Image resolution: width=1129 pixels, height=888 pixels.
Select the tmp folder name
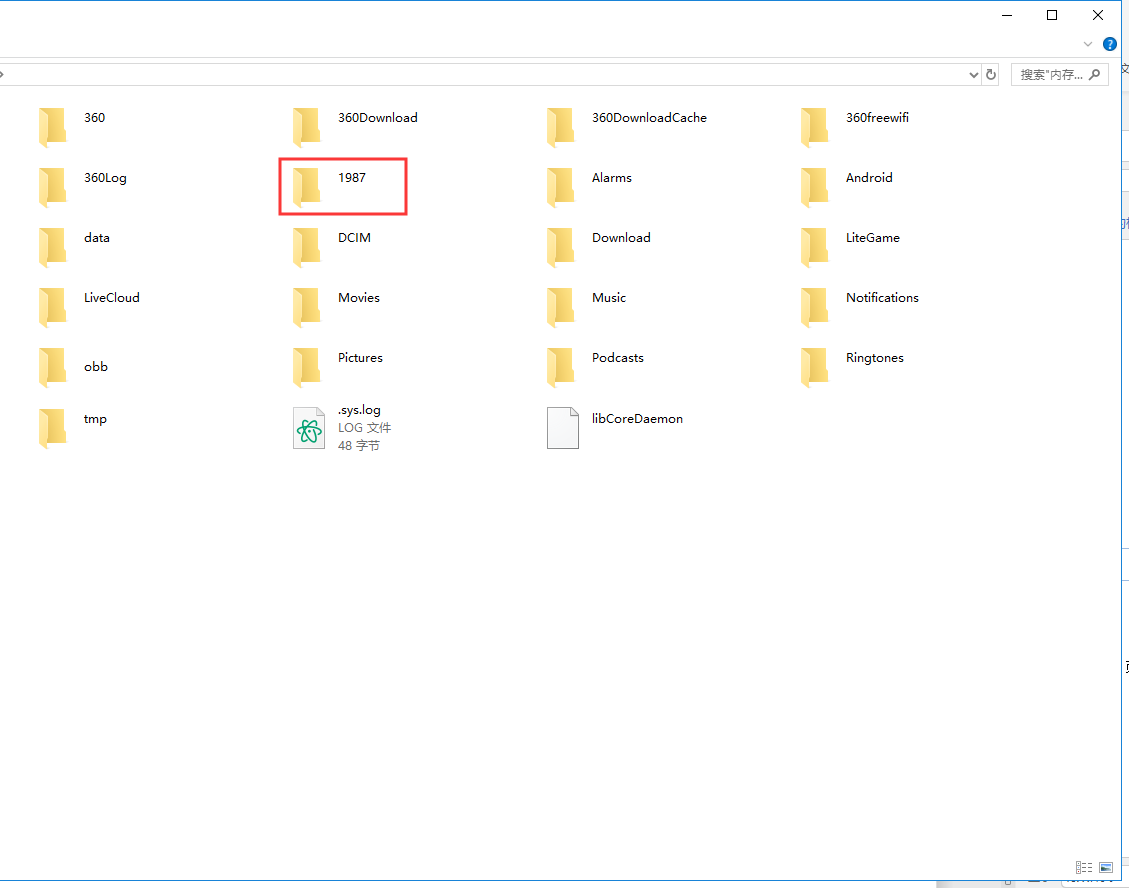tap(95, 419)
